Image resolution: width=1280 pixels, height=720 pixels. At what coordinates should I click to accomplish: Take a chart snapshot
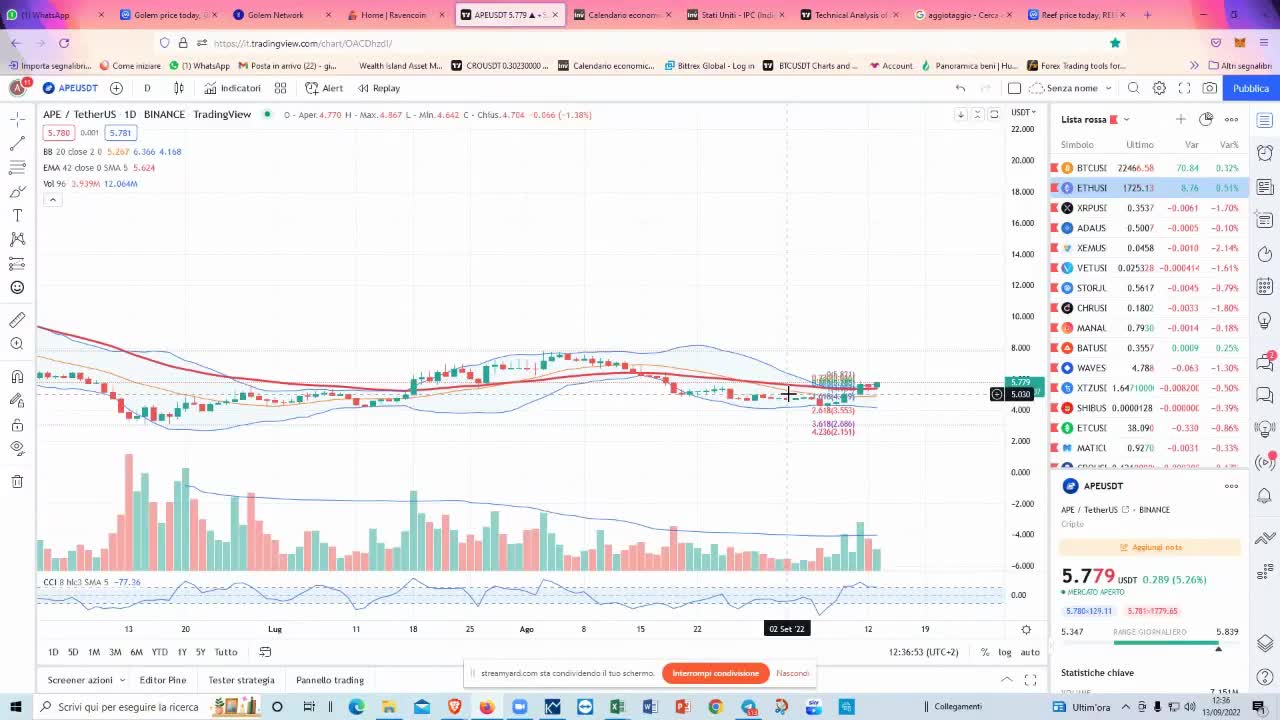coord(1210,88)
